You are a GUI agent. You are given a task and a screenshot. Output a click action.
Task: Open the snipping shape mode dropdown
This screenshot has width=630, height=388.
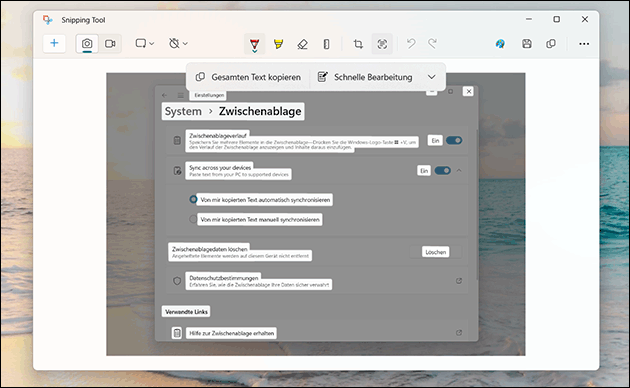[145, 43]
